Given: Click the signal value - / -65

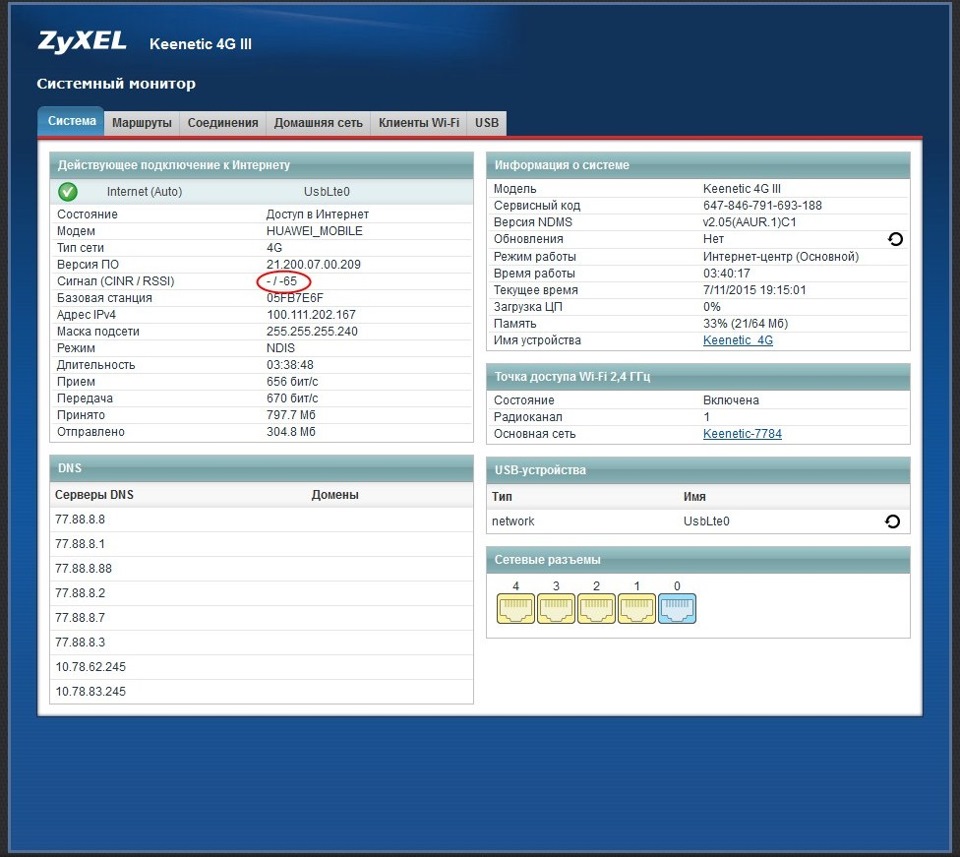Looking at the screenshot, I should coord(282,281).
